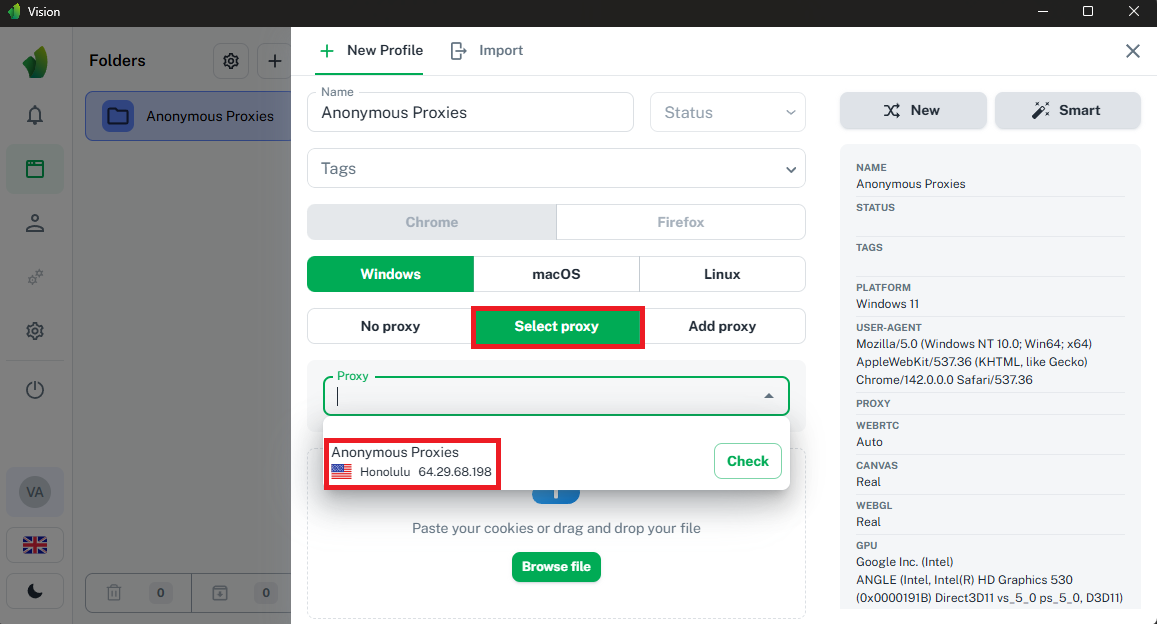Open notifications via the bell icon
1157x624 pixels.
click(x=34, y=115)
